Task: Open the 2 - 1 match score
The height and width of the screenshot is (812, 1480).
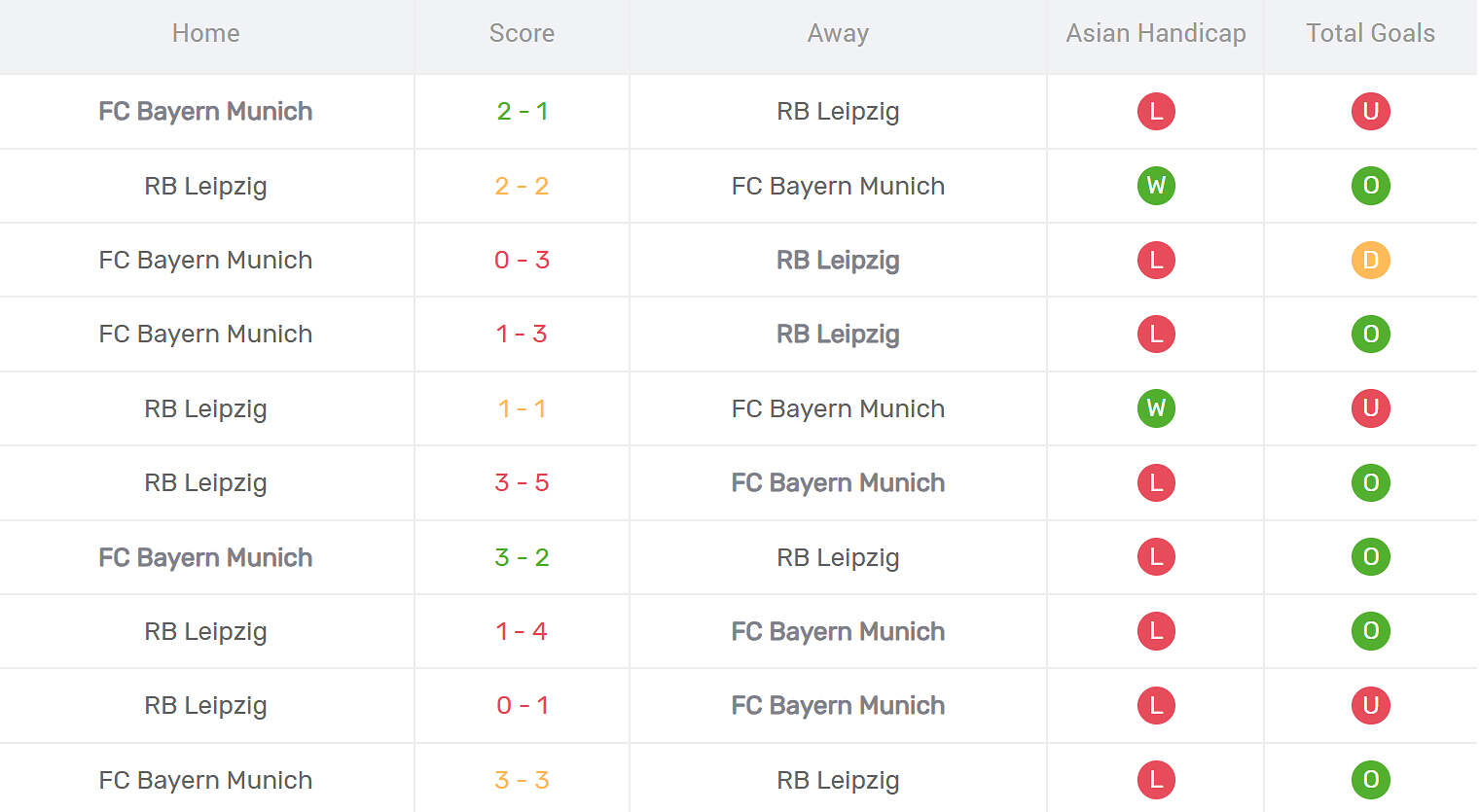Action: point(522,111)
